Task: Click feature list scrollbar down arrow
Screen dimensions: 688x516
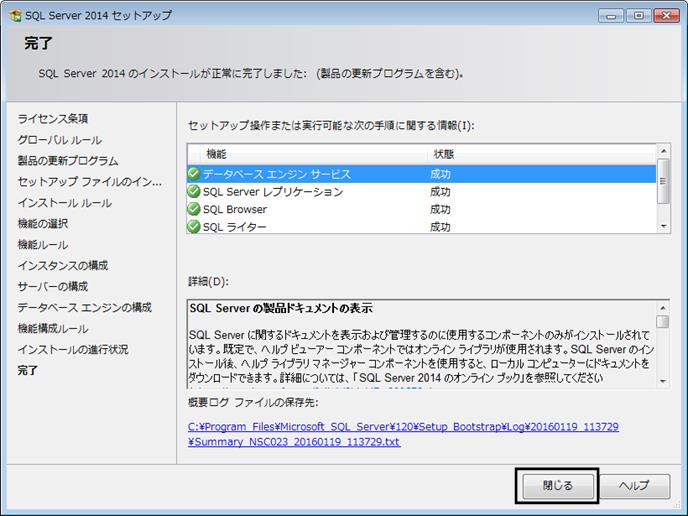Action: pyautogui.click(x=663, y=226)
